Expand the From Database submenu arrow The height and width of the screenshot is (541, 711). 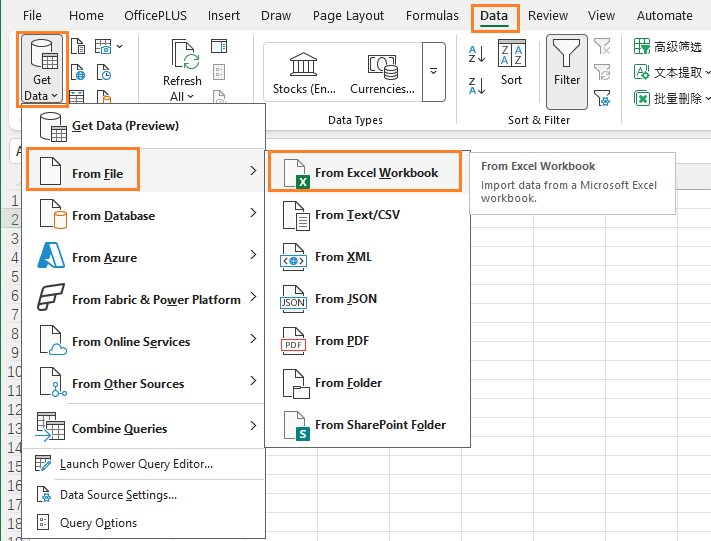coord(253,213)
